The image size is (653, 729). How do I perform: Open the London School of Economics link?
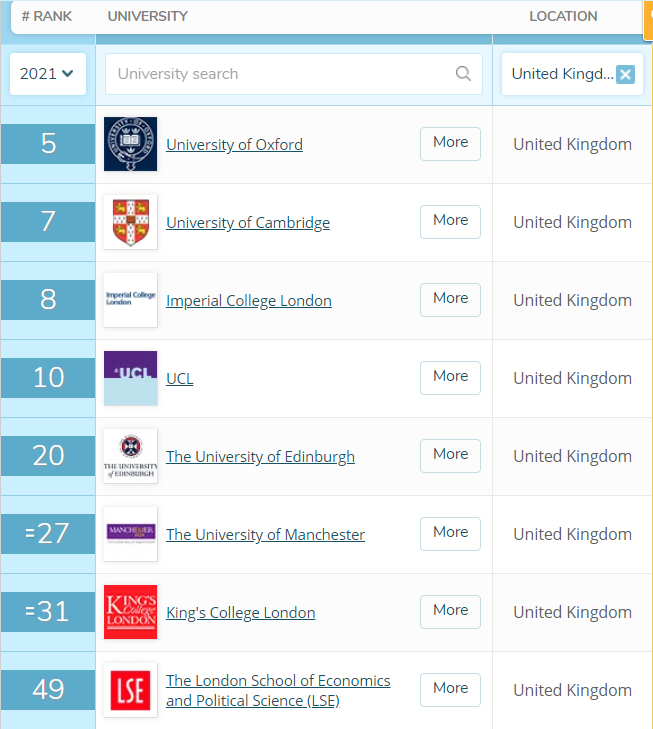tap(278, 690)
